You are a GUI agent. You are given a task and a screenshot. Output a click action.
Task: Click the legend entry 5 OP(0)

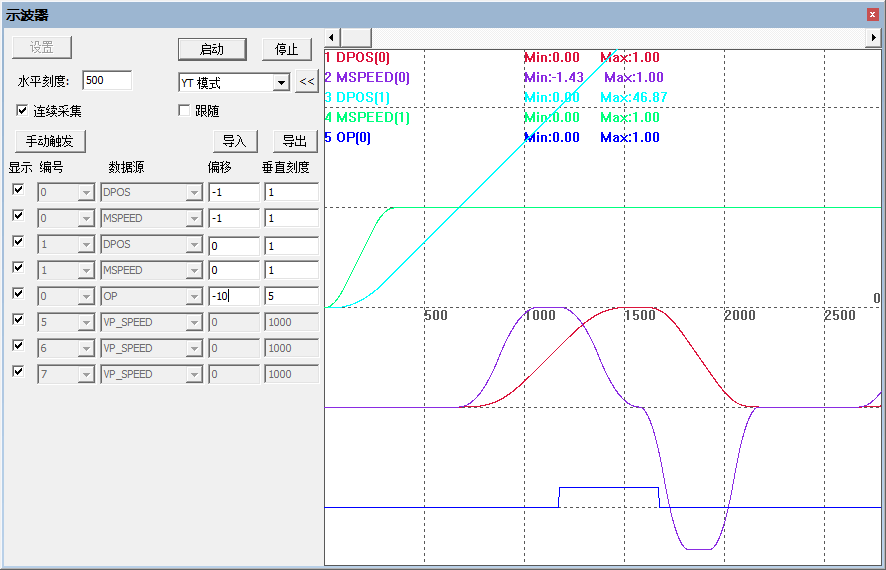click(348, 137)
